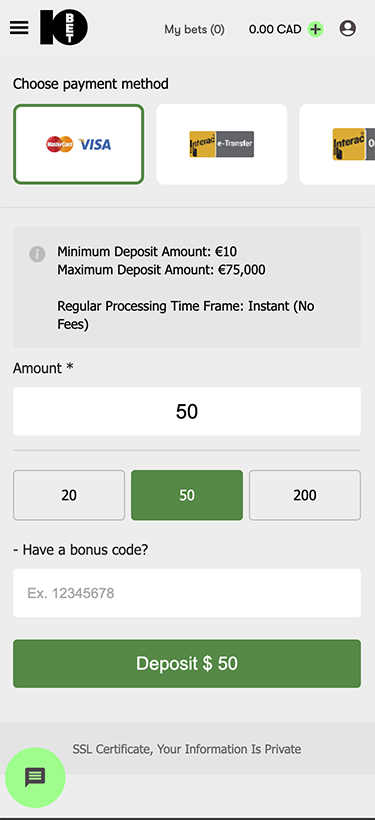Choose the 50 quick amount

click(187, 495)
